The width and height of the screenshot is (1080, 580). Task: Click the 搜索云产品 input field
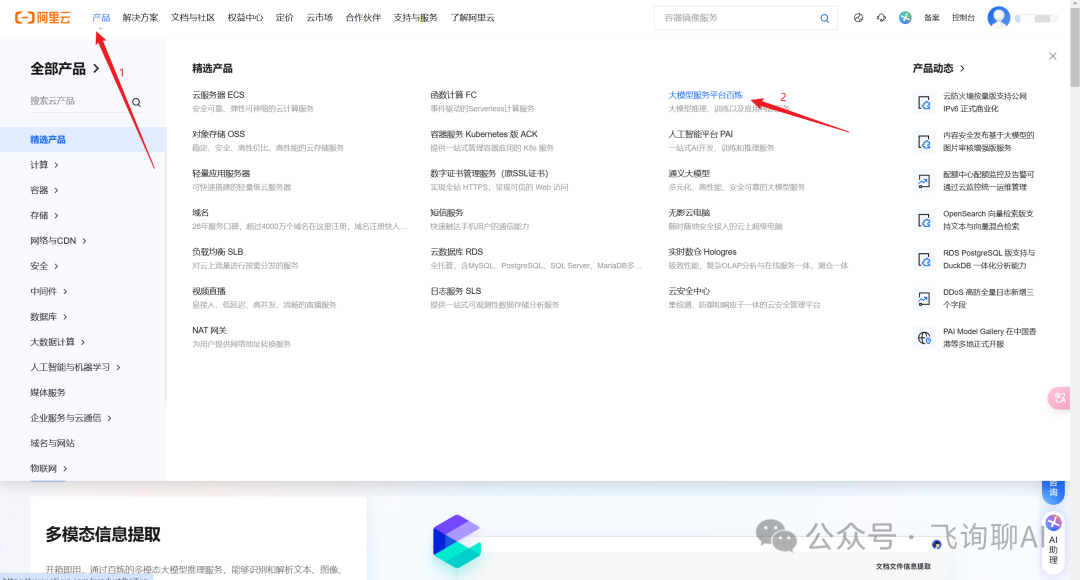[77, 101]
